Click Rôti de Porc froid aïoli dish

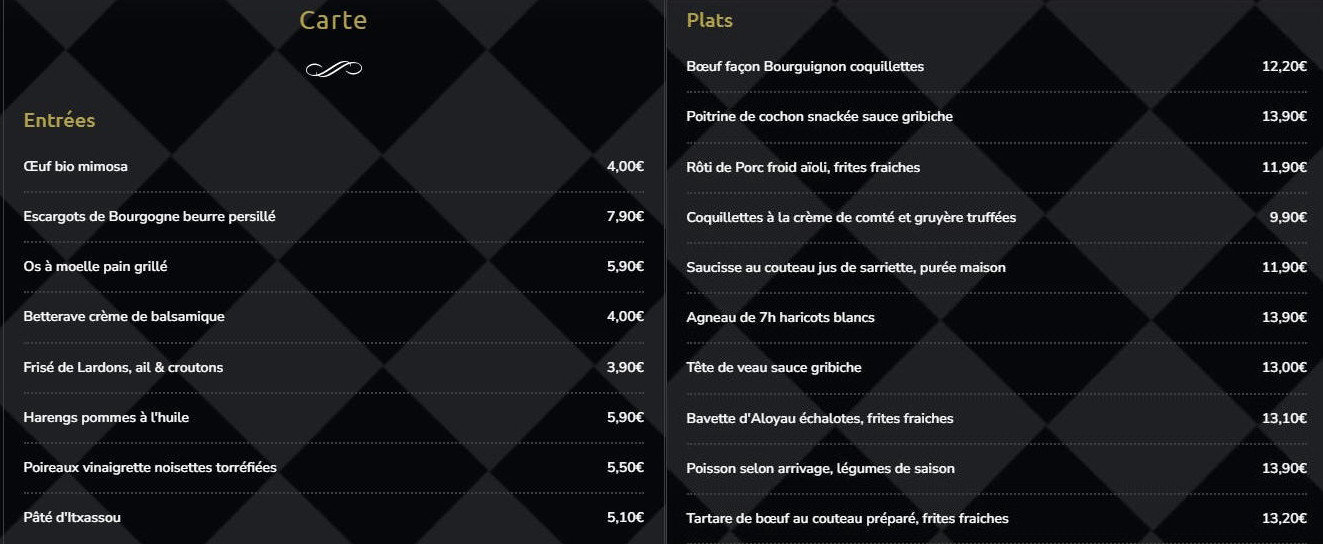[803, 167]
